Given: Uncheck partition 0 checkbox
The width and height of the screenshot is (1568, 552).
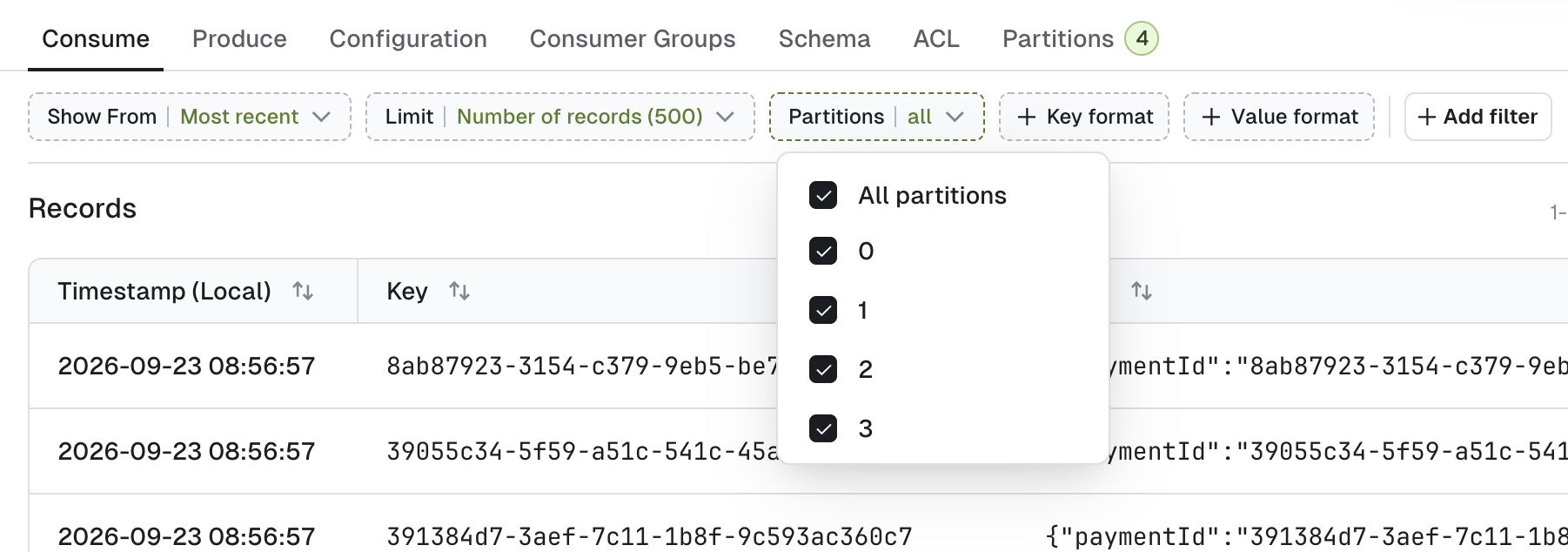Looking at the screenshot, I should 823,251.
